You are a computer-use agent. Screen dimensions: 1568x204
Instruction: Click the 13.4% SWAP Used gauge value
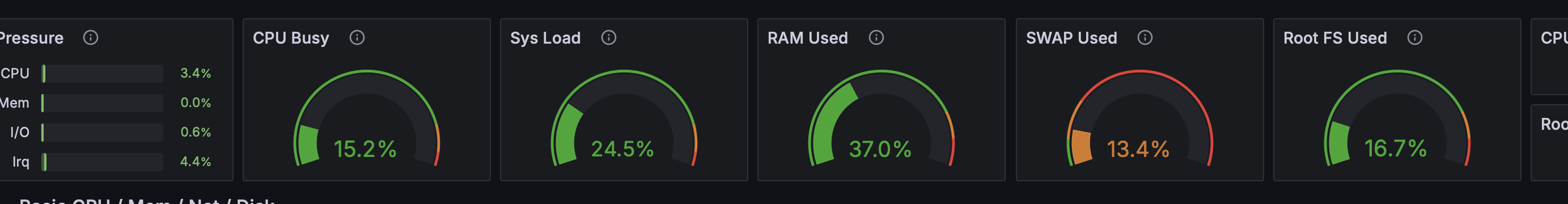(x=1138, y=148)
